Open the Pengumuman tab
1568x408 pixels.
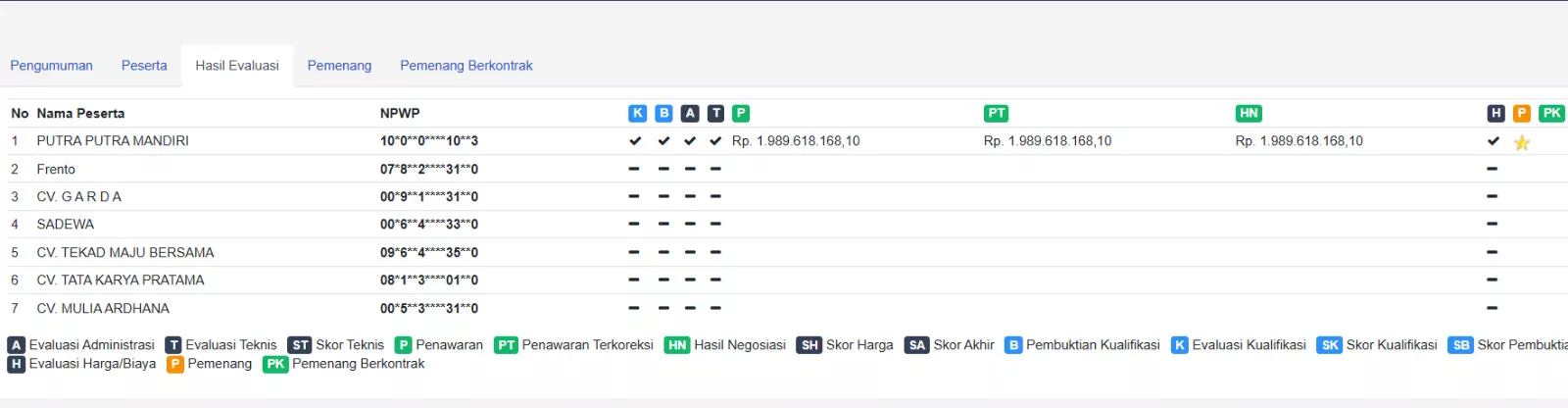point(51,66)
